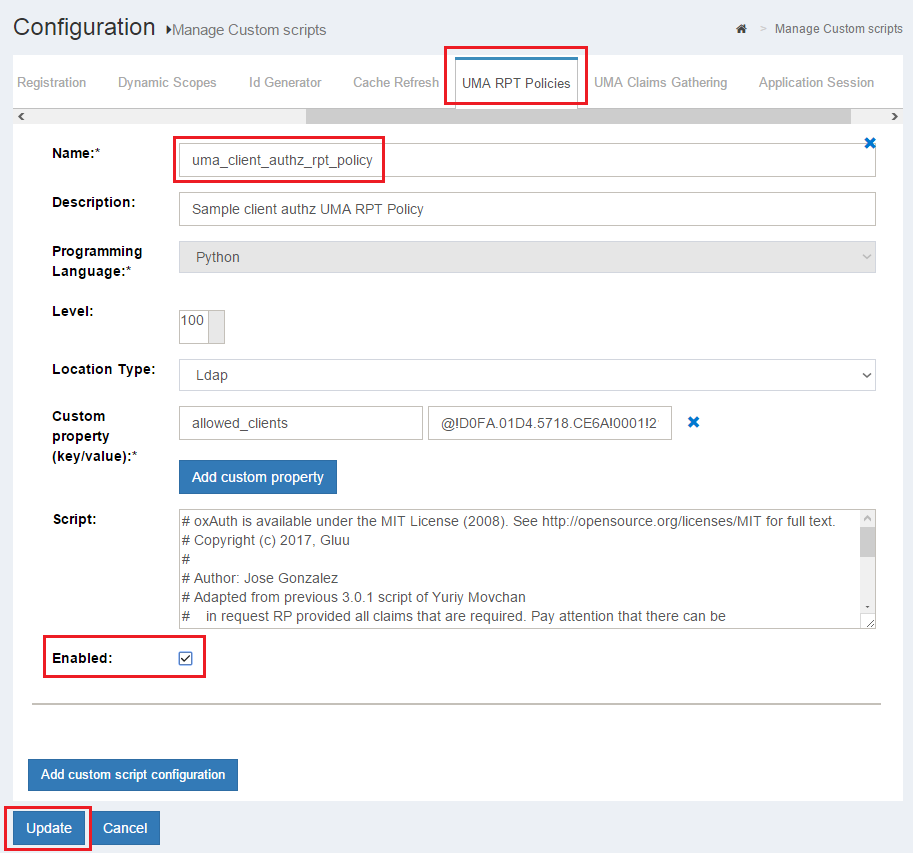Switch to the Dynamic Scopes tab
The image size is (913, 853).
click(x=167, y=83)
